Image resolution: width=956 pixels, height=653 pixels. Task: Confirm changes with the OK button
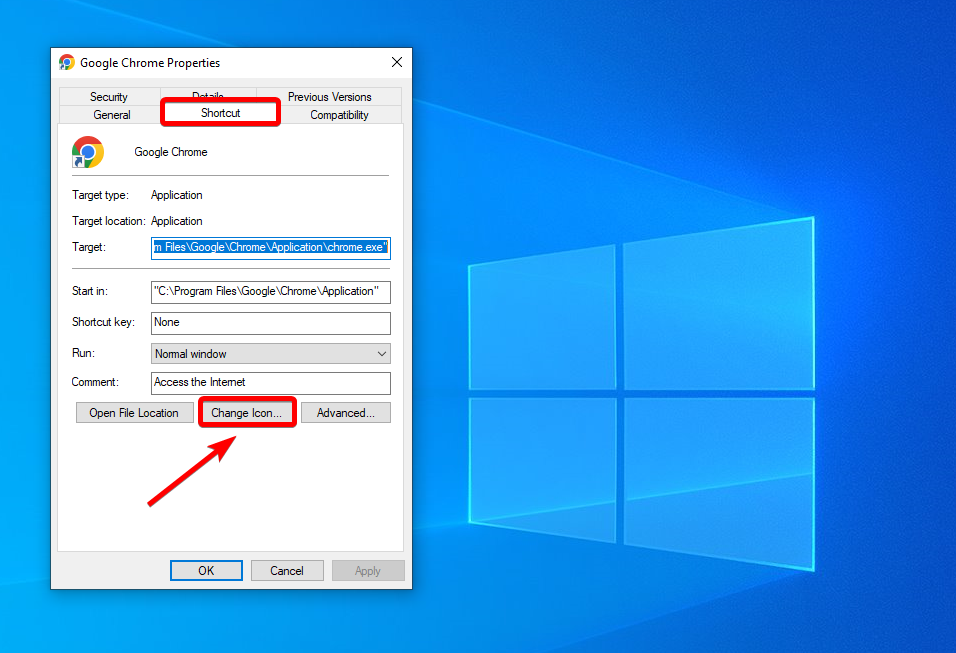tap(206, 570)
